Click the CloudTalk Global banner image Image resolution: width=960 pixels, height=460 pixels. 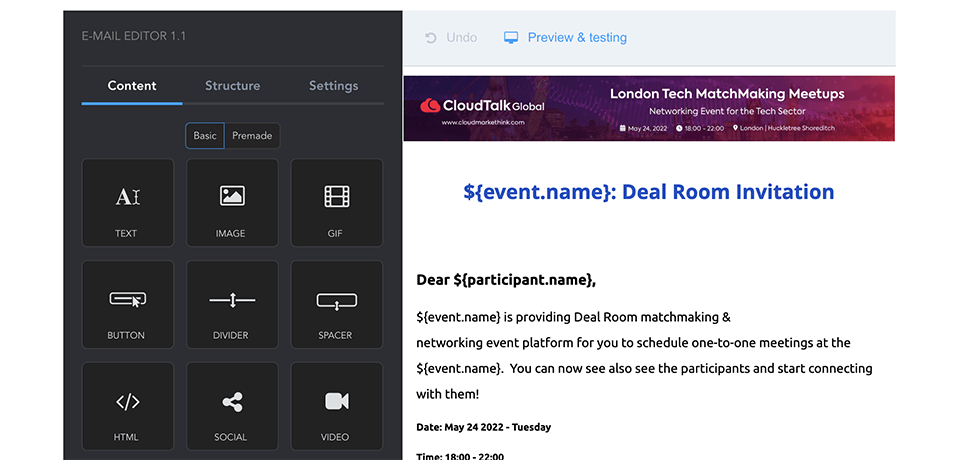tap(649, 108)
